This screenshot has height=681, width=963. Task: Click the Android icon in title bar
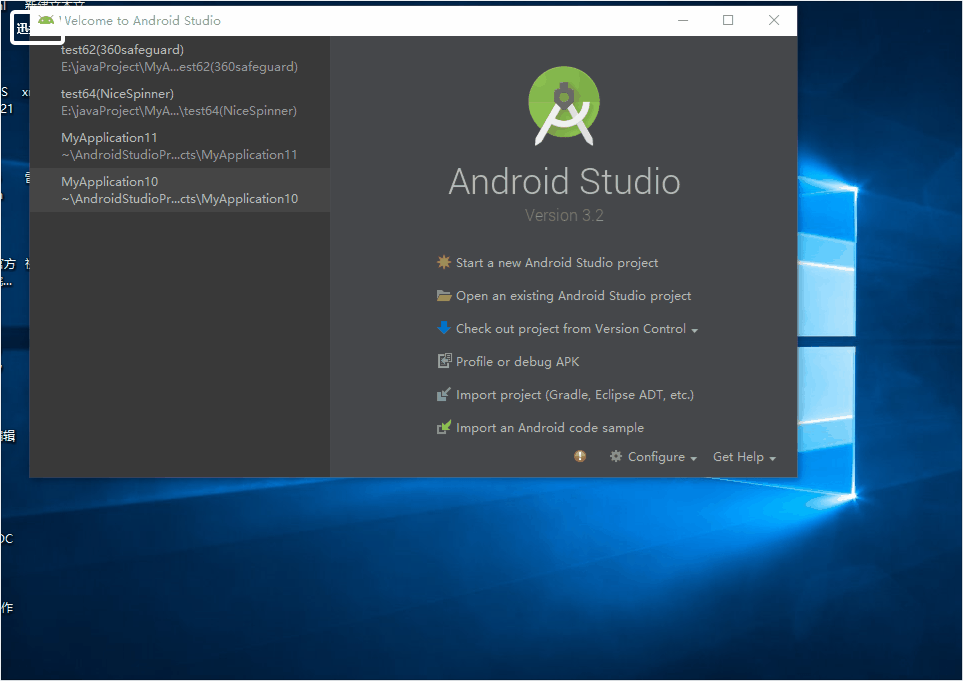pyautogui.click(x=46, y=20)
